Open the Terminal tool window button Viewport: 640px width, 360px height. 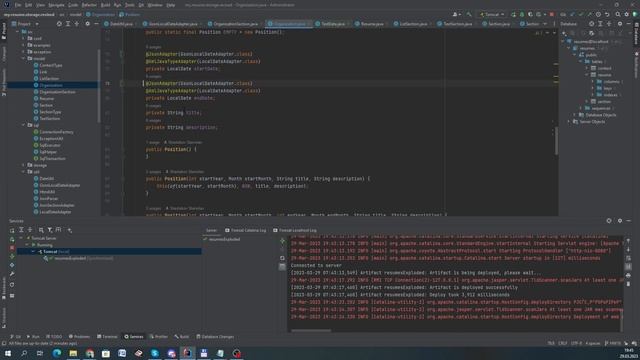click(x=107, y=337)
